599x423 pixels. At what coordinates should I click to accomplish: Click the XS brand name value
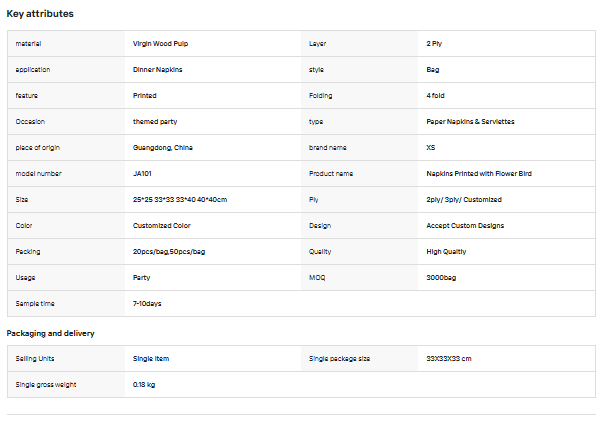coord(431,147)
